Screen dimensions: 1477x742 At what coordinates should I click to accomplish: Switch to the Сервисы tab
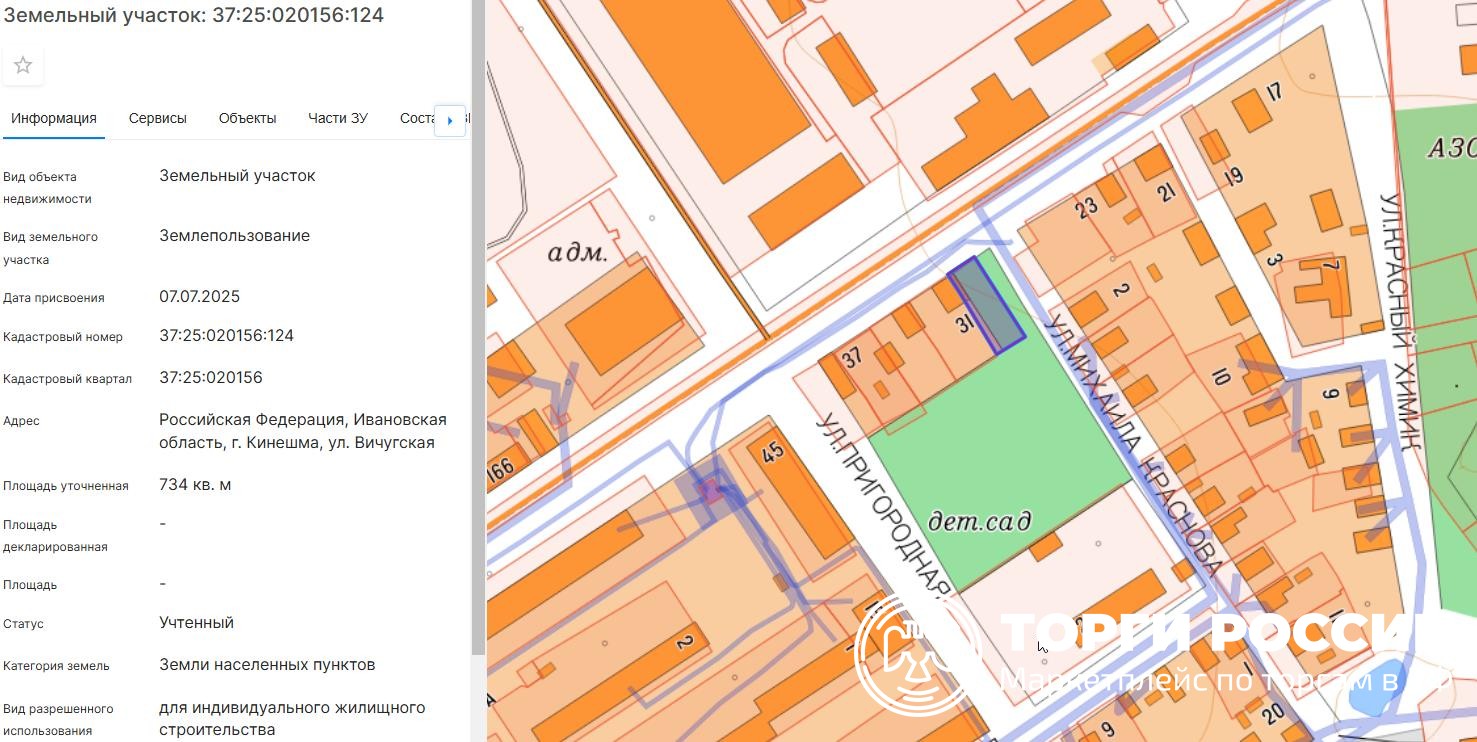click(158, 118)
